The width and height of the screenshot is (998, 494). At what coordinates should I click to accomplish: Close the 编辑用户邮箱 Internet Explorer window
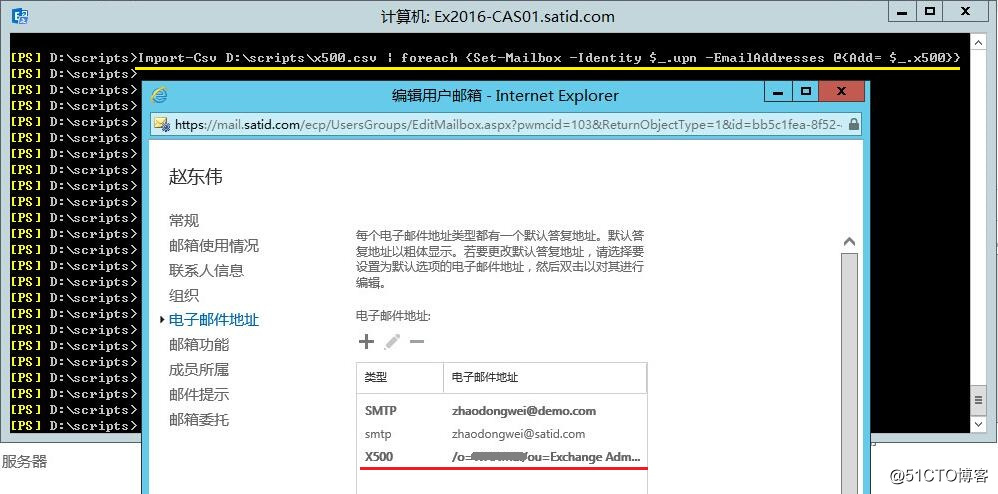click(x=841, y=92)
